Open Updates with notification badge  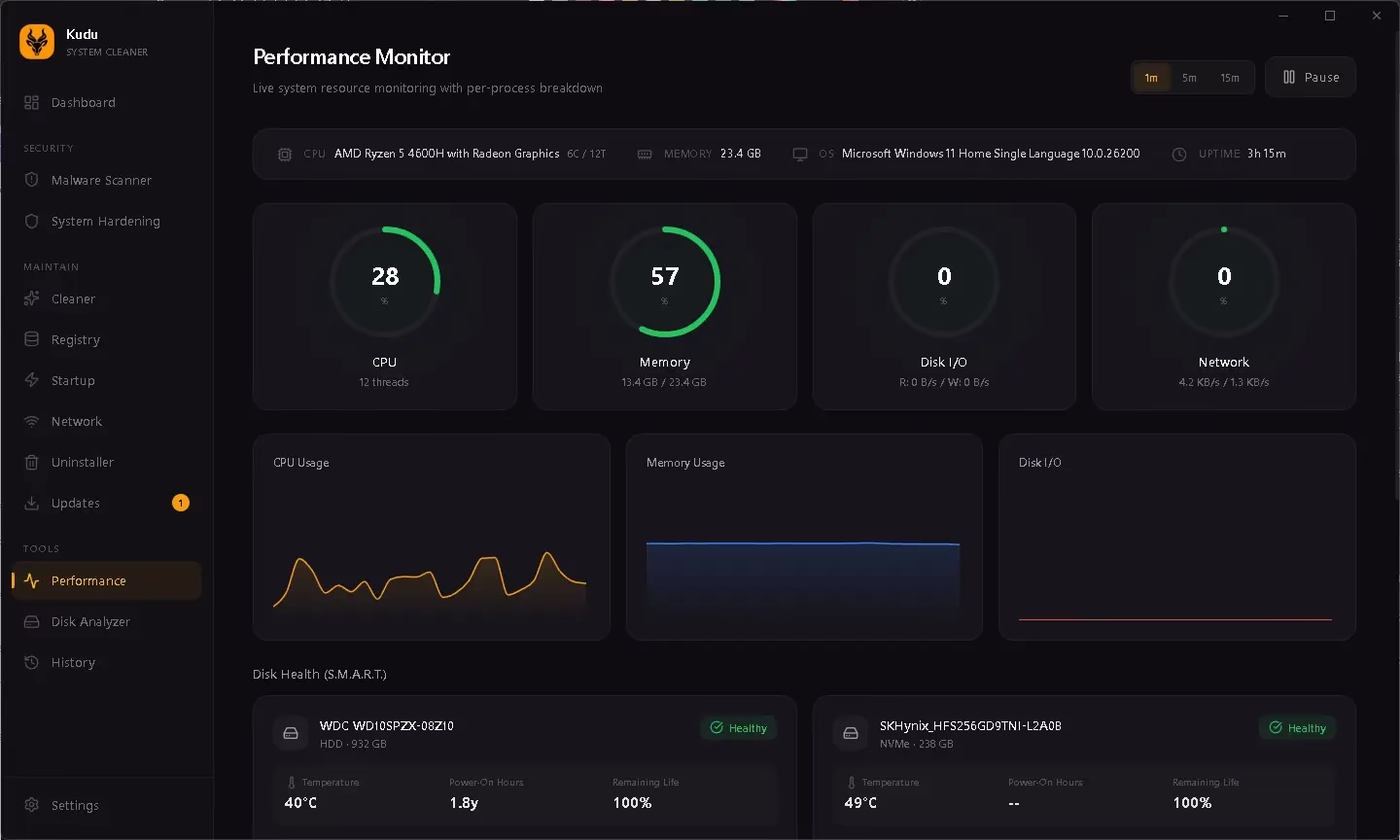point(76,503)
